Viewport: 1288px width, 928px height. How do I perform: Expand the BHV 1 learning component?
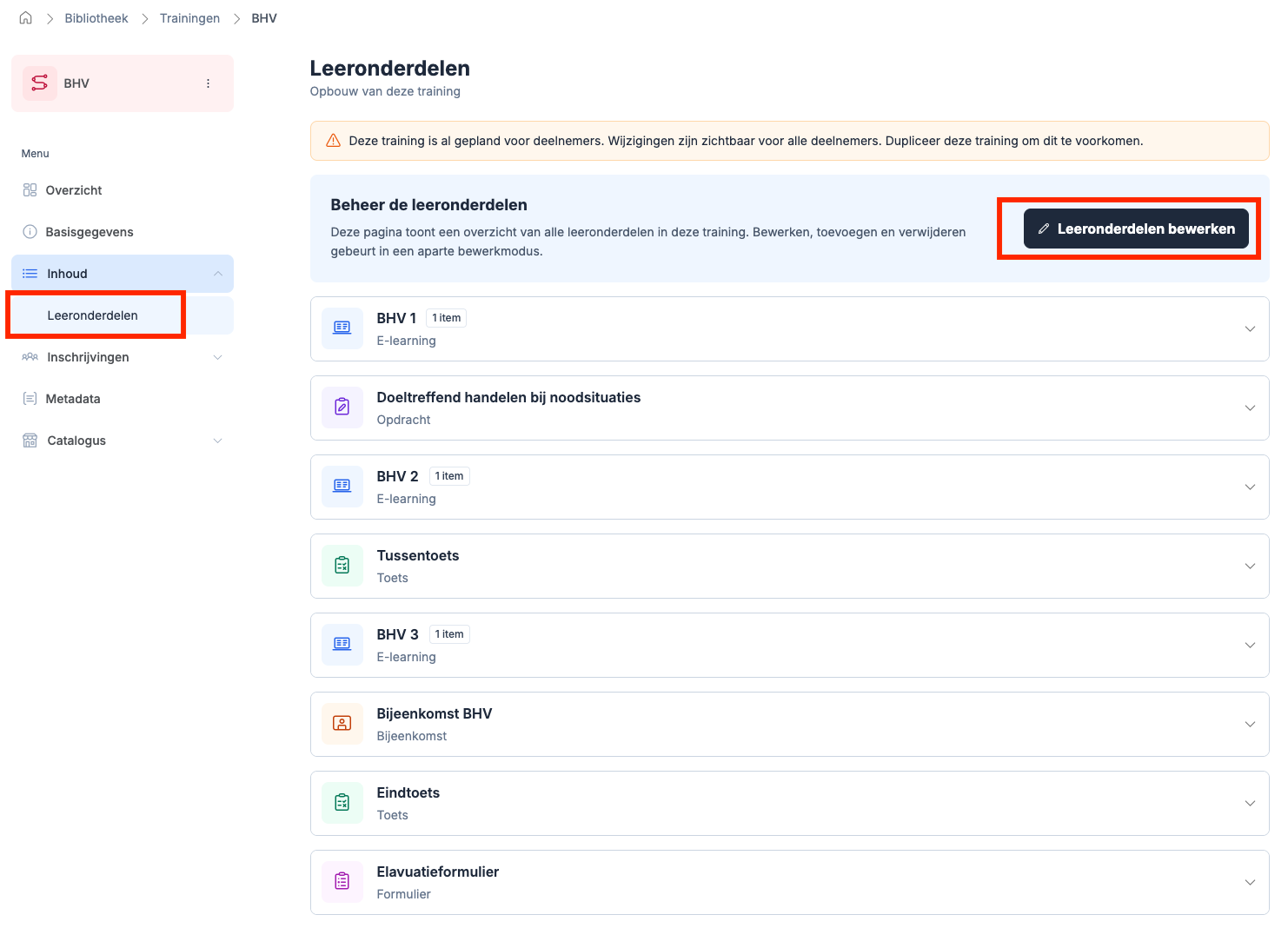[x=1250, y=329]
